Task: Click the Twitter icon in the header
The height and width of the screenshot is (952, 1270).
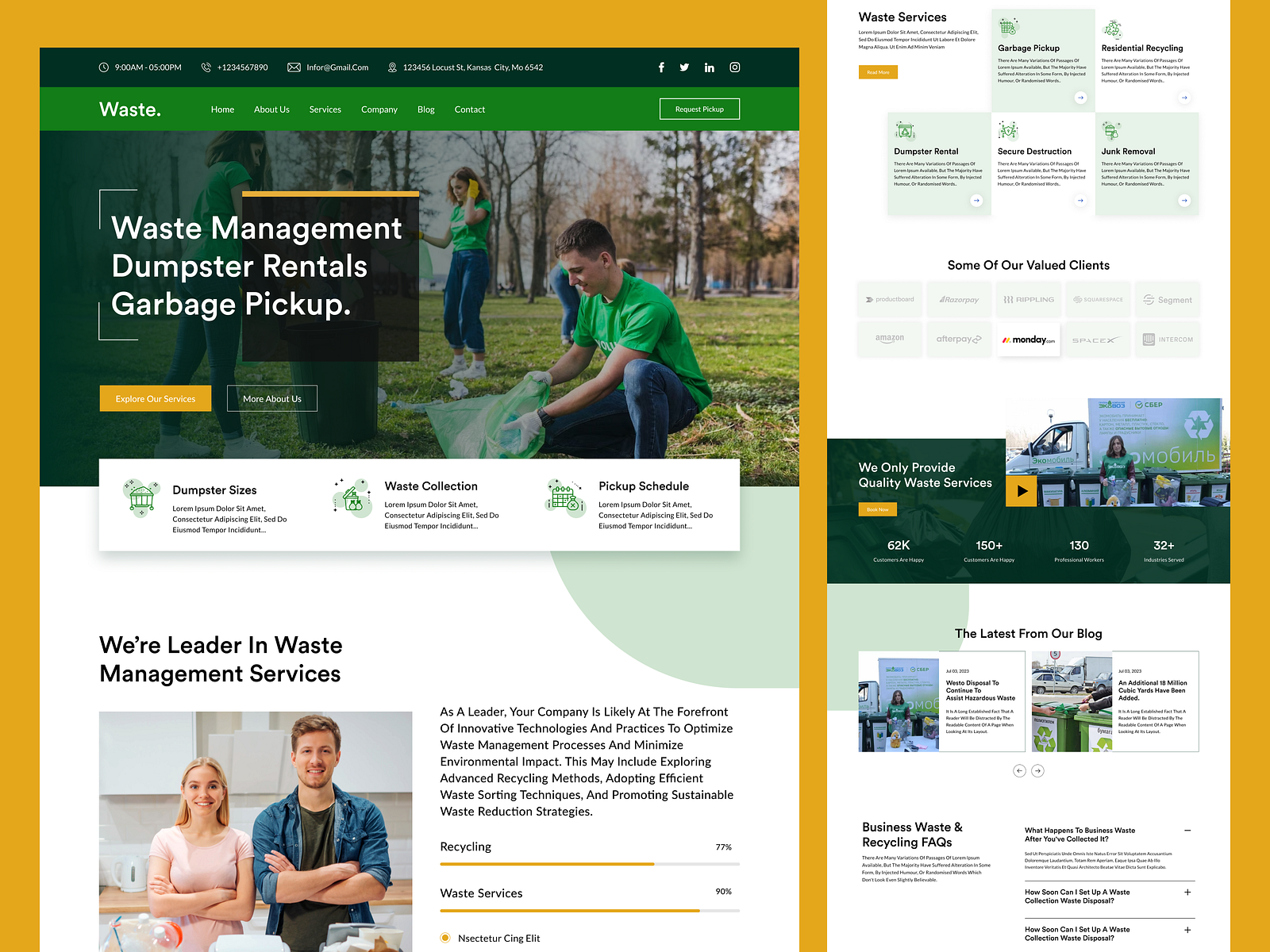Action: (x=684, y=67)
